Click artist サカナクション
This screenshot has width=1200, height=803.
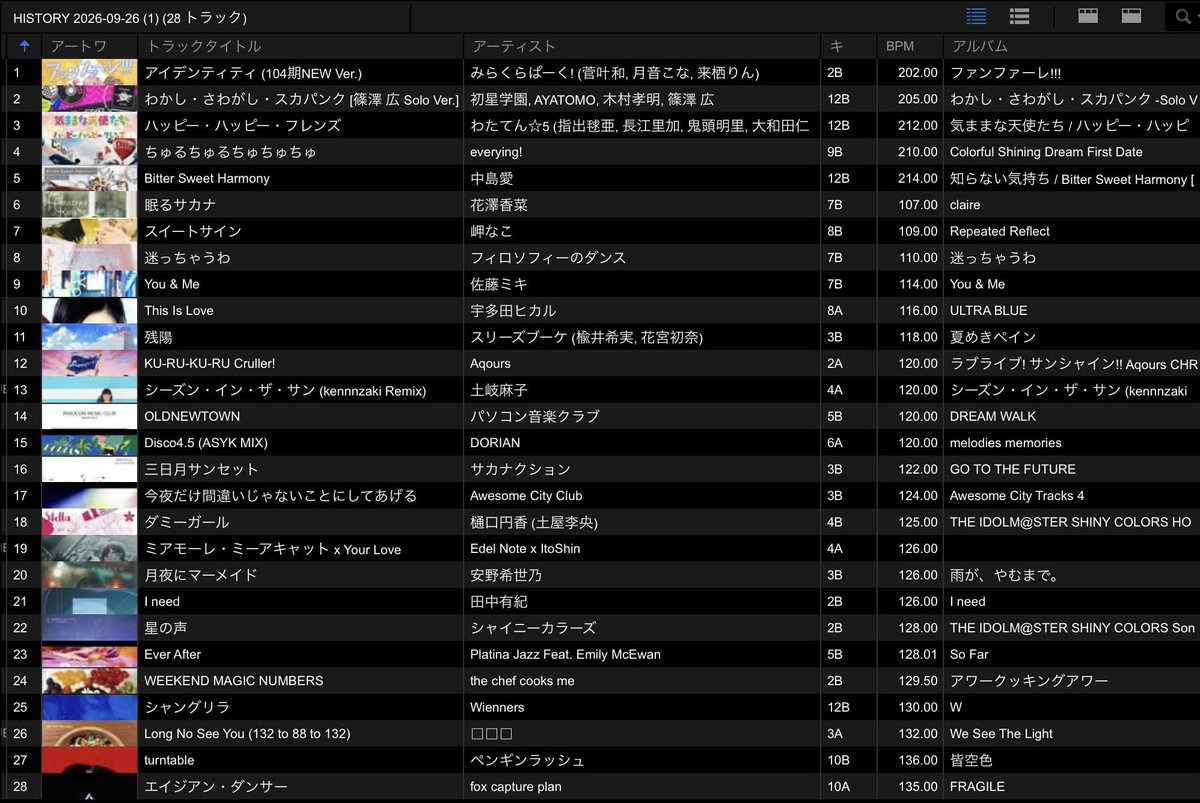click(520, 469)
